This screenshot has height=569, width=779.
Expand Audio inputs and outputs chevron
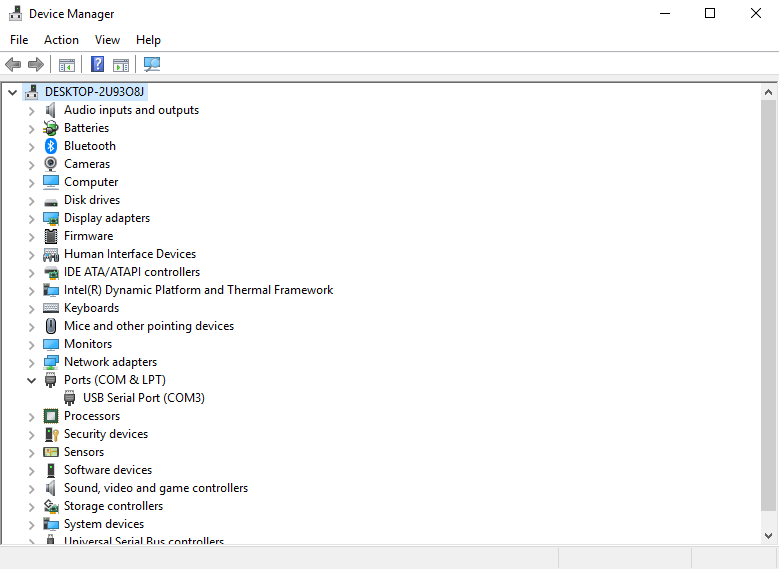[31, 111]
